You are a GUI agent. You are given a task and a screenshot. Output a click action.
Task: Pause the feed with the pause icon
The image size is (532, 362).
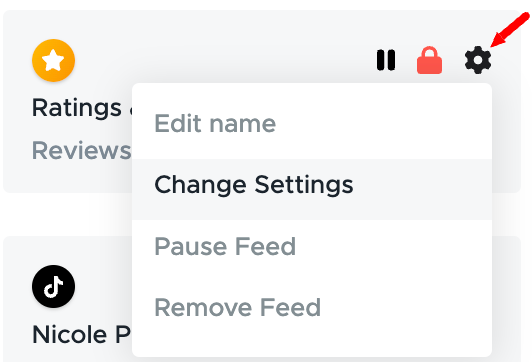pos(386,60)
